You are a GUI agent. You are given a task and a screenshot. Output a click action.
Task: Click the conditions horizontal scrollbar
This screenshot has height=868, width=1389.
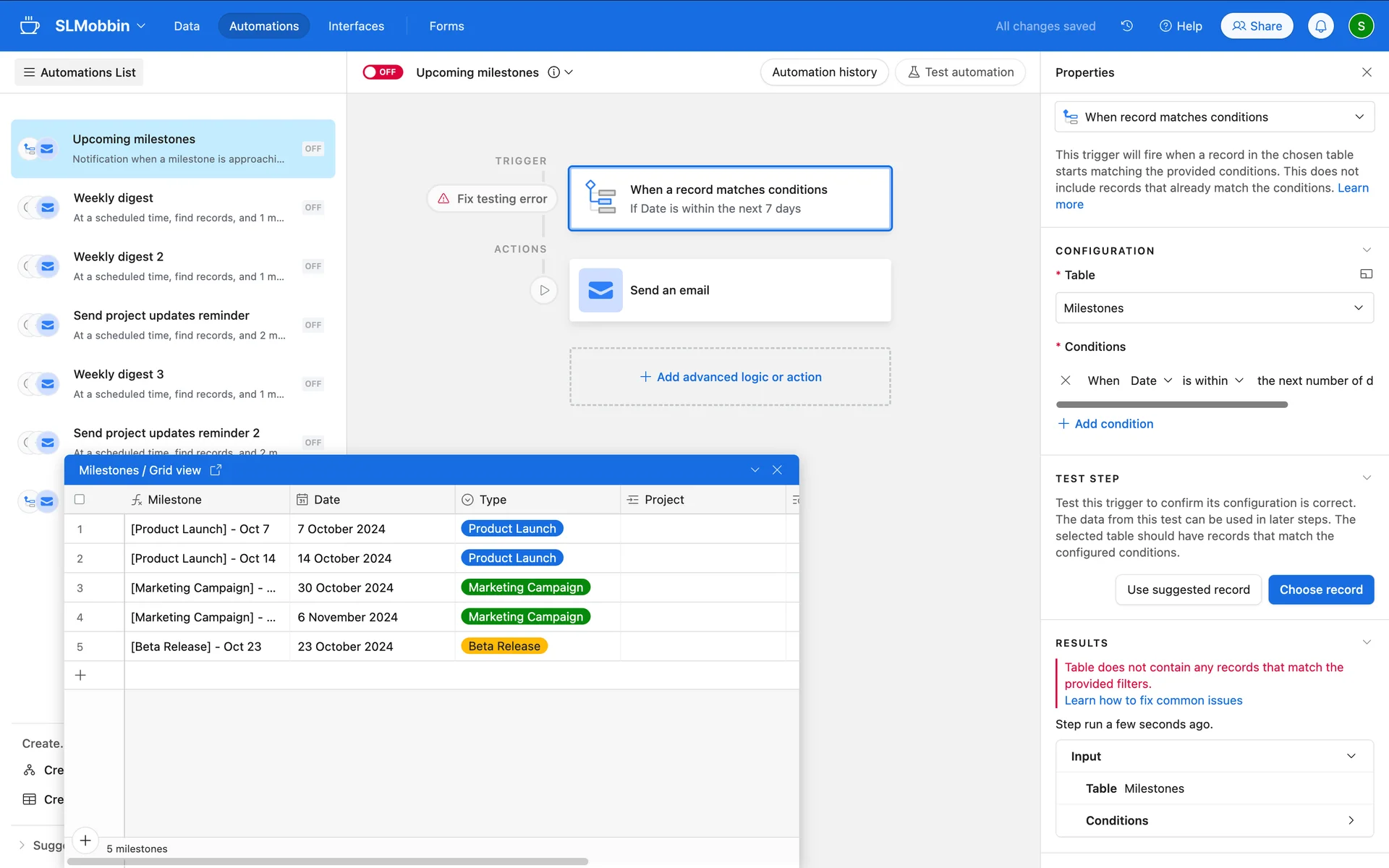1171,404
